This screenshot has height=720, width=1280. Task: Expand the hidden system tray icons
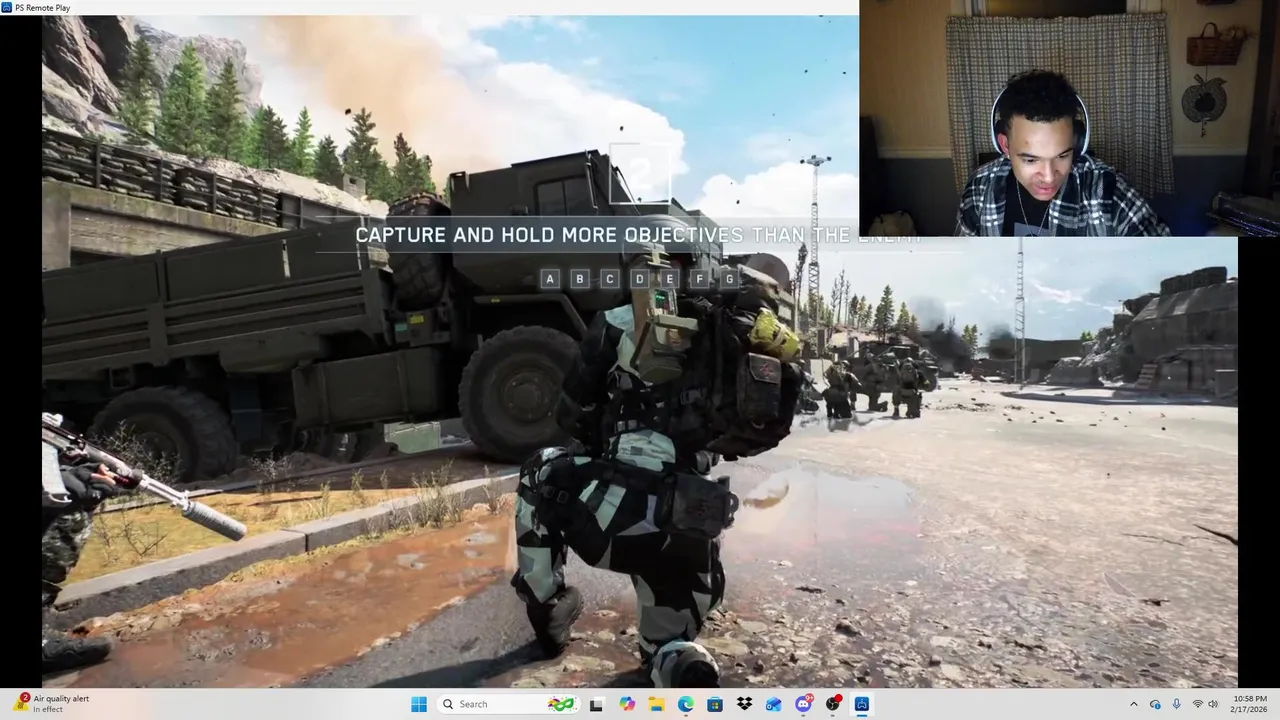(1133, 704)
